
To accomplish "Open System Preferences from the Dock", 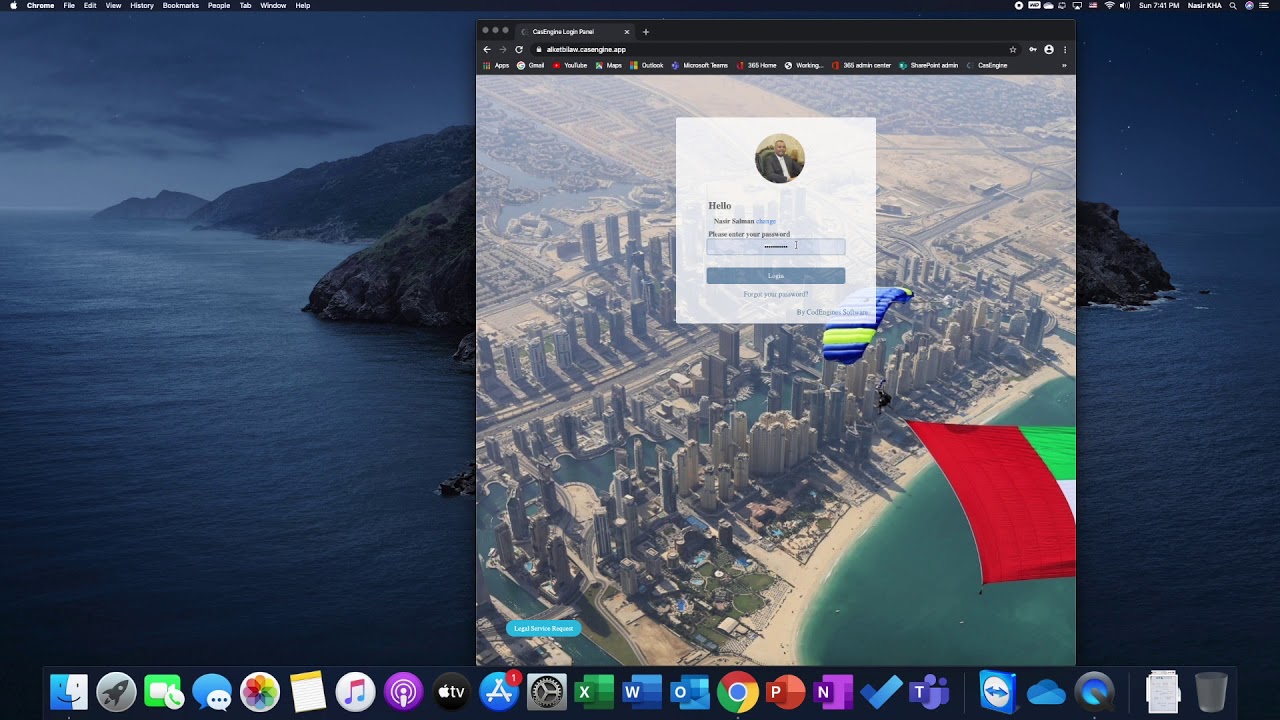I will 547,692.
